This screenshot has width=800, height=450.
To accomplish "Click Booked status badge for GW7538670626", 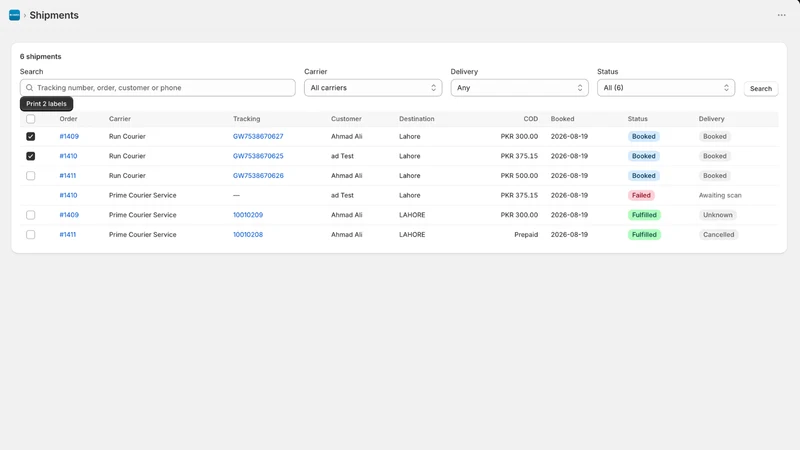I will point(643,176).
